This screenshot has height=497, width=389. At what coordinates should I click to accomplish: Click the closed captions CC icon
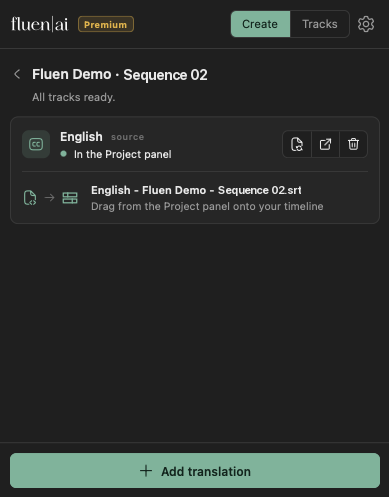(x=36, y=144)
